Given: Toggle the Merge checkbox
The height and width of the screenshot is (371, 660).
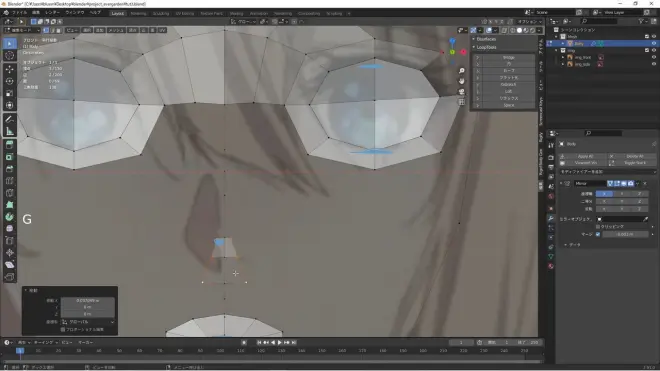Looking at the screenshot, I should 598,234.
